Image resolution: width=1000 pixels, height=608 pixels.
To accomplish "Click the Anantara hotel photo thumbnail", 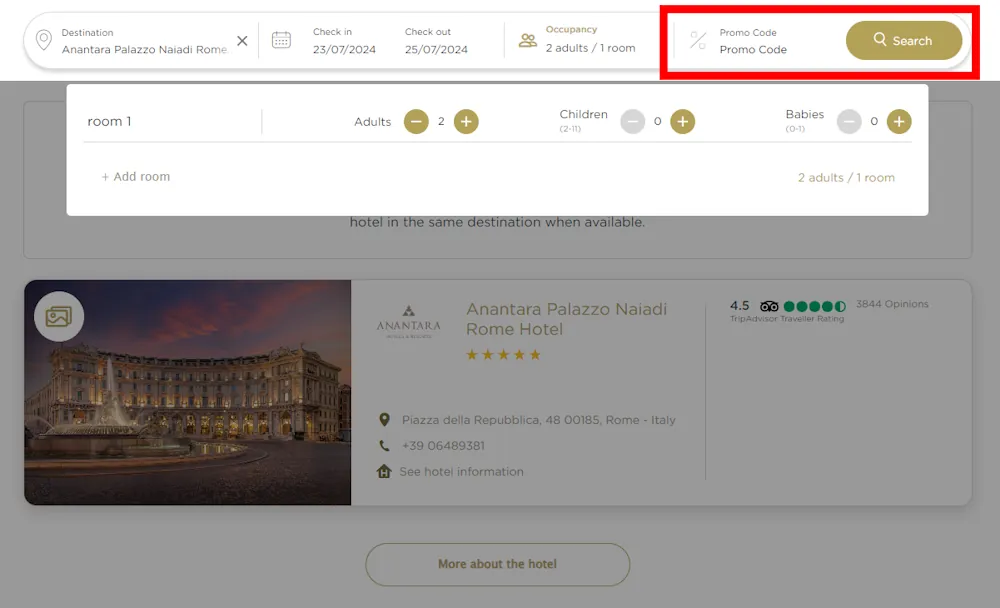I will coord(188,392).
